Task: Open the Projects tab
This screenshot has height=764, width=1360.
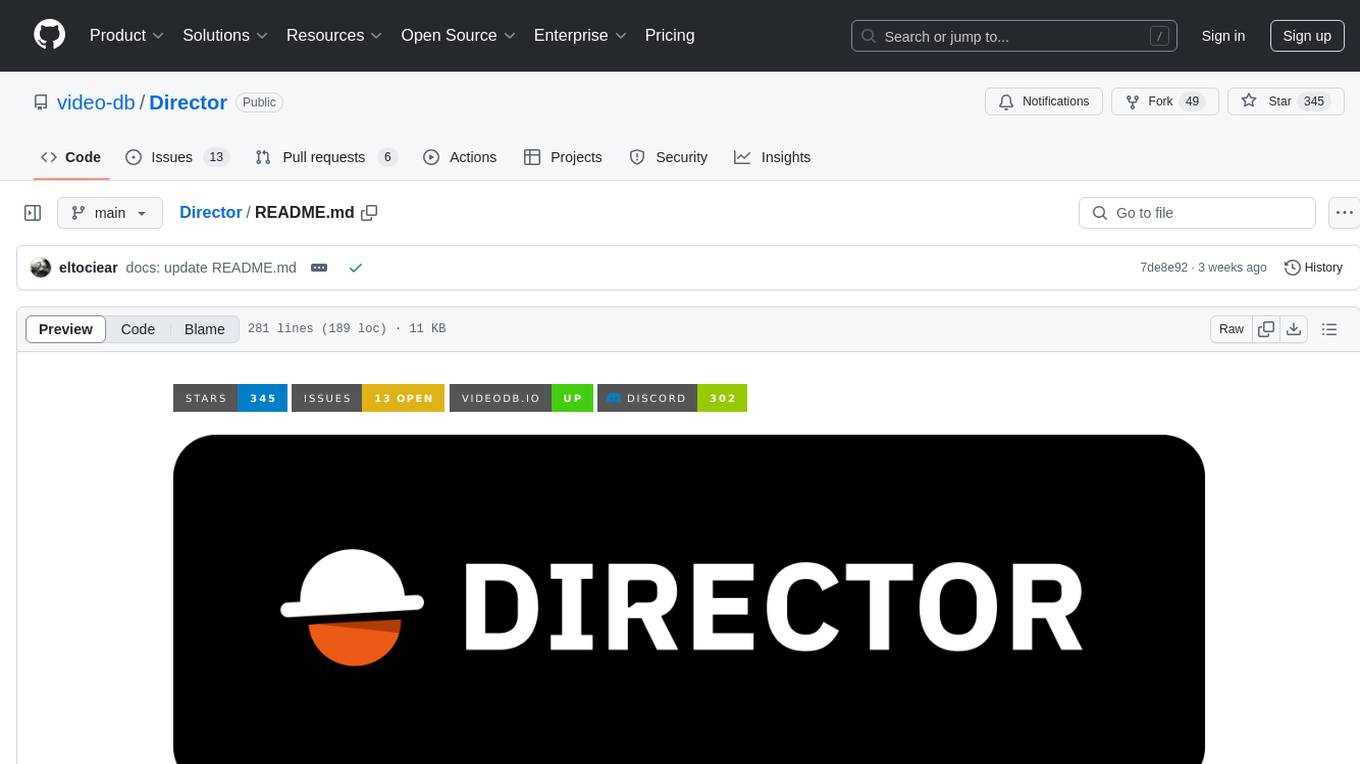Action: [x=563, y=157]
